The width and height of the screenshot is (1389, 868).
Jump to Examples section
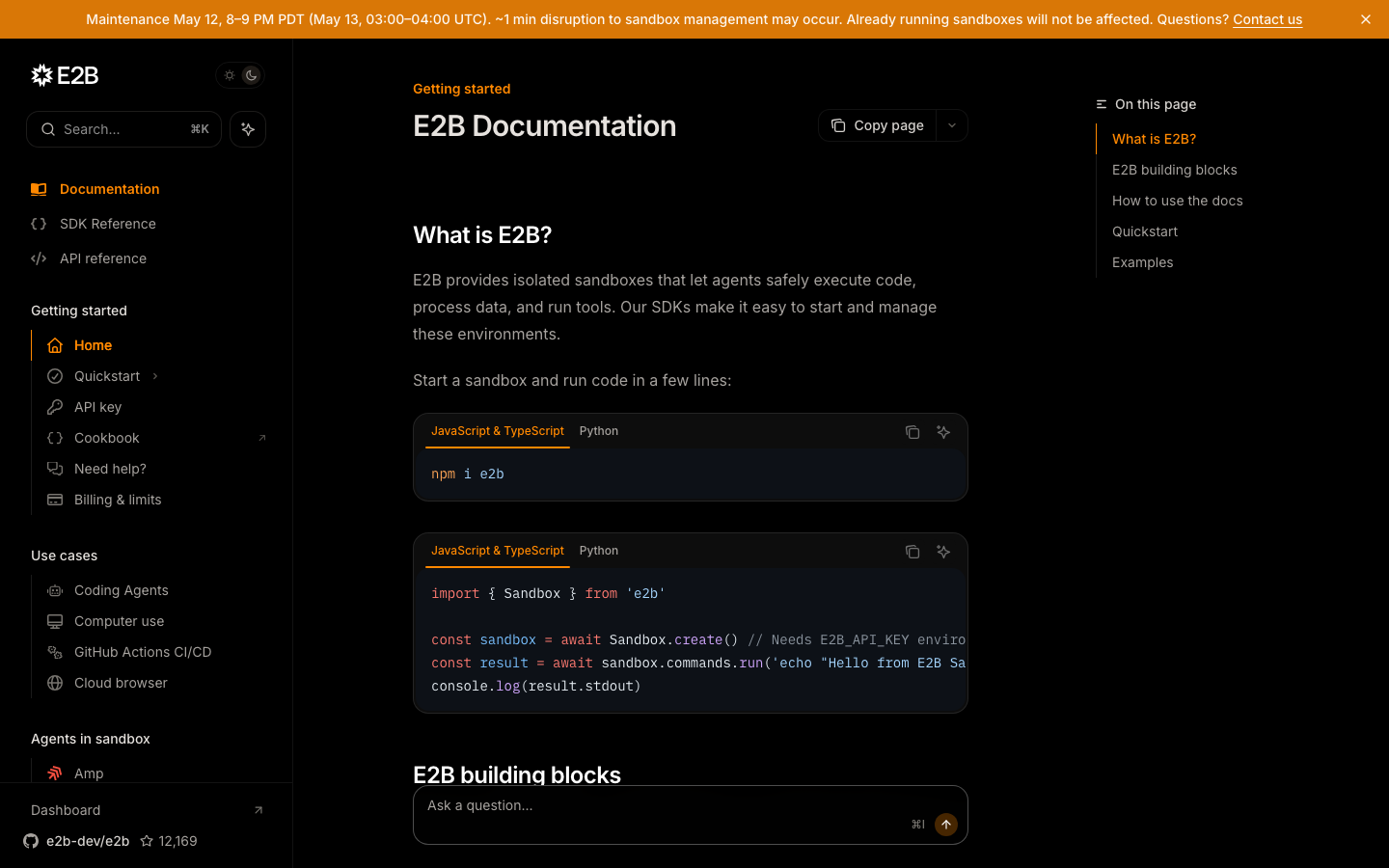[1143, 262]
